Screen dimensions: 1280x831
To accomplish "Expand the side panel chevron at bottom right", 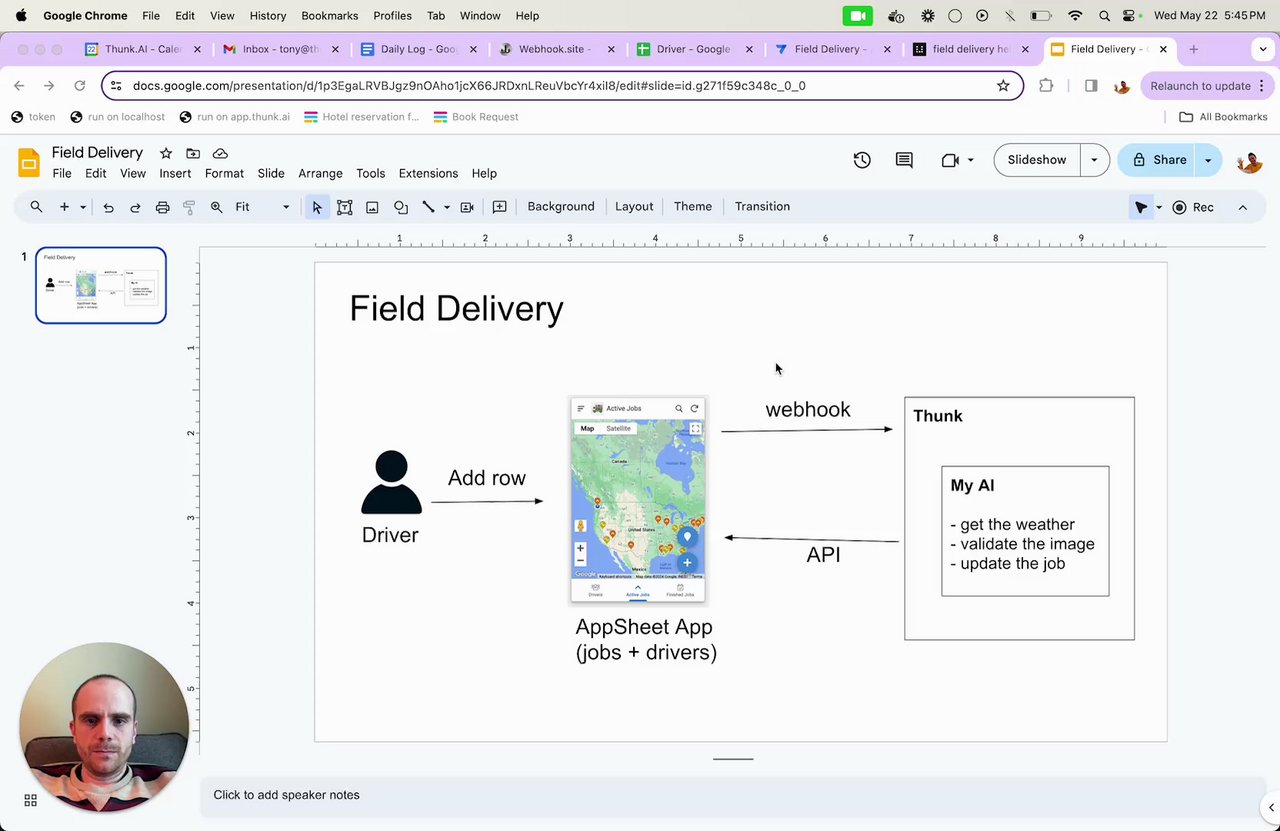I will pos(1271,808).
